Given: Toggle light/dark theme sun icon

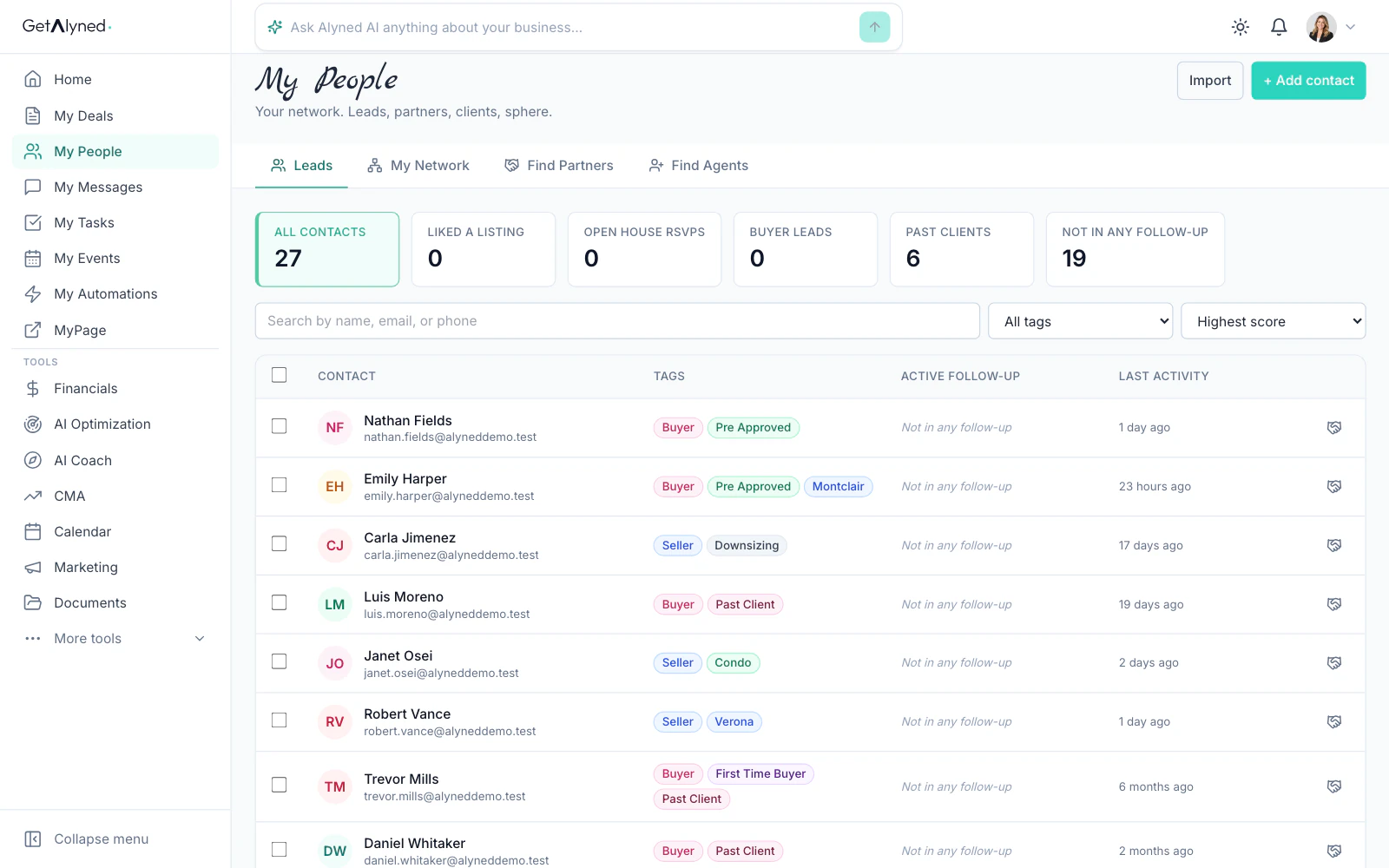Looking at the screenshot, I should pyautogui.click(x=1241, y=27).
